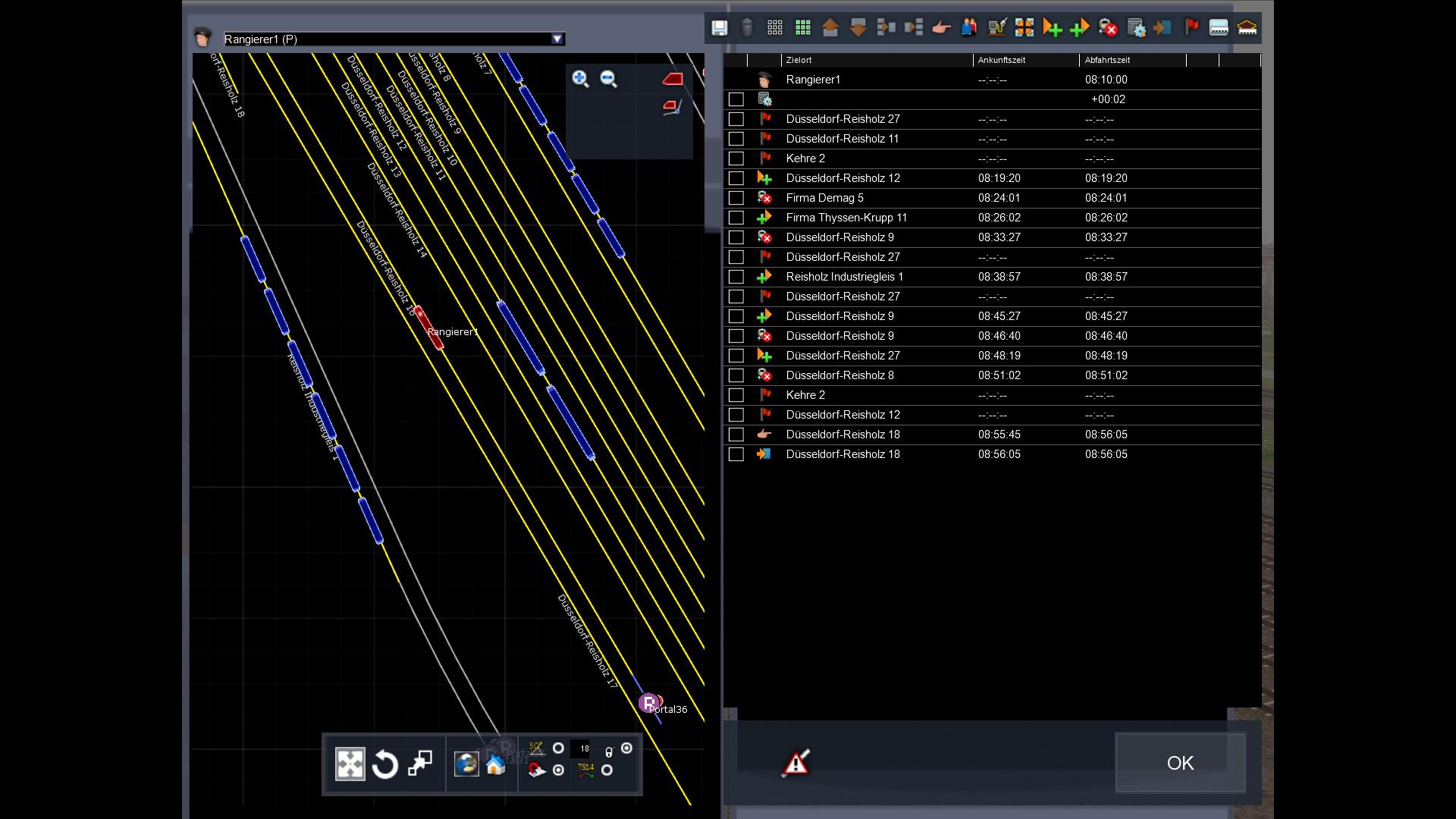Click the zoom in magnifier on map

[580, 79]
